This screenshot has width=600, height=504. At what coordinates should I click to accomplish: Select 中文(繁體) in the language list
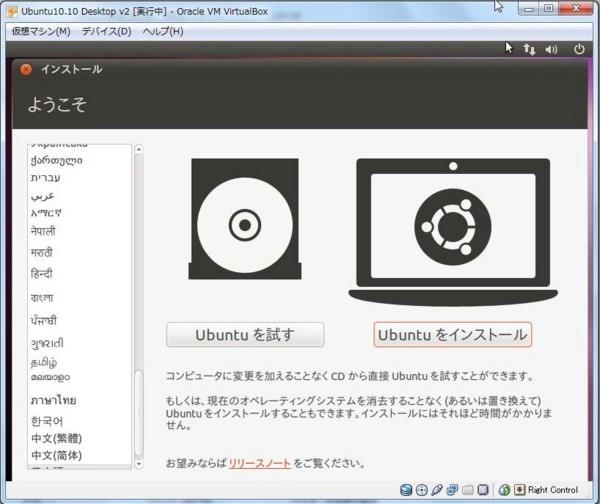point(57,438)
